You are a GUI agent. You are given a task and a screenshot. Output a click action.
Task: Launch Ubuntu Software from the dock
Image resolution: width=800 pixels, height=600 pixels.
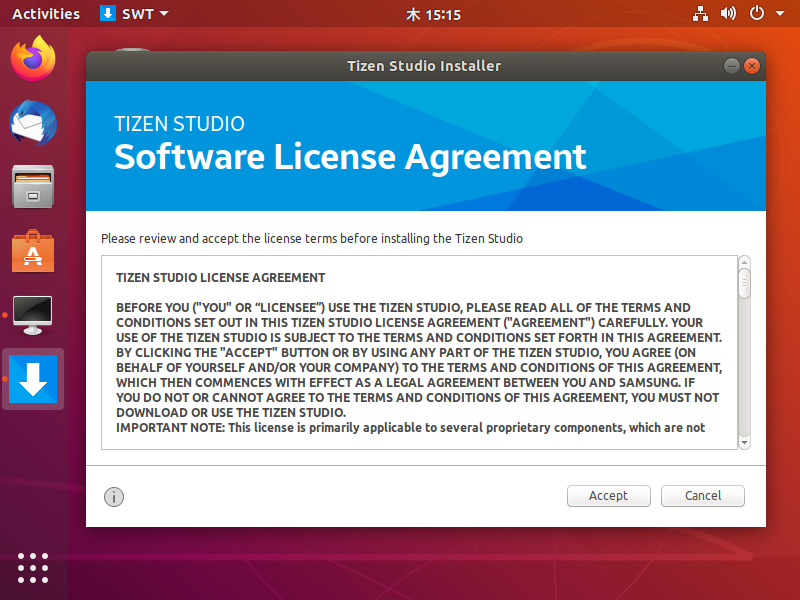click(32, 251)
